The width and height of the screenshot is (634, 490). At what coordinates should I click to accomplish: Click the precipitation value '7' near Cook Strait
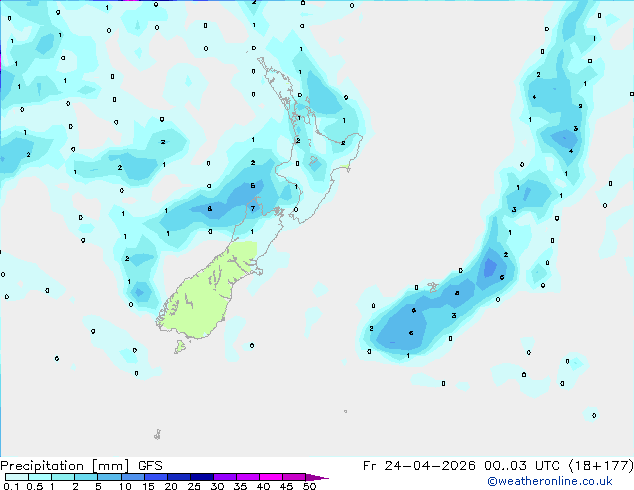[x=253, y=209]
